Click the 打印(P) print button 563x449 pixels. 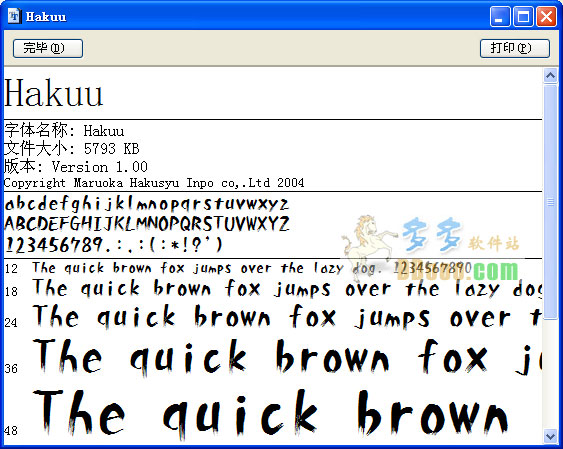pos(515,48)
